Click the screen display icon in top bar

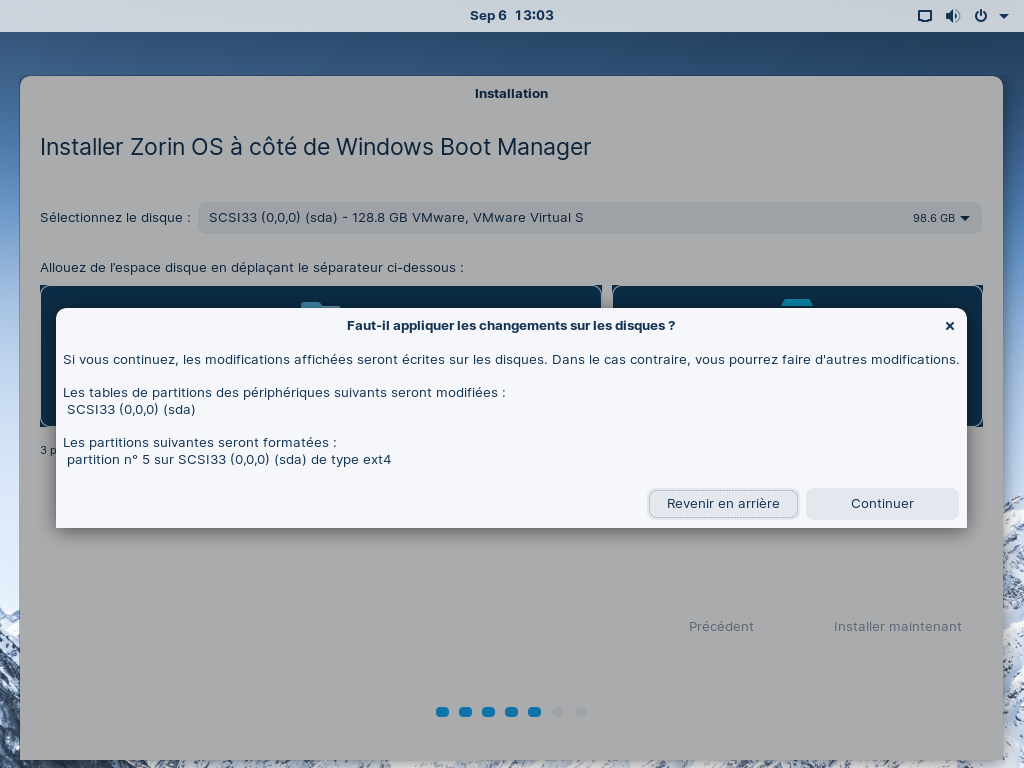tap(925, 16)
